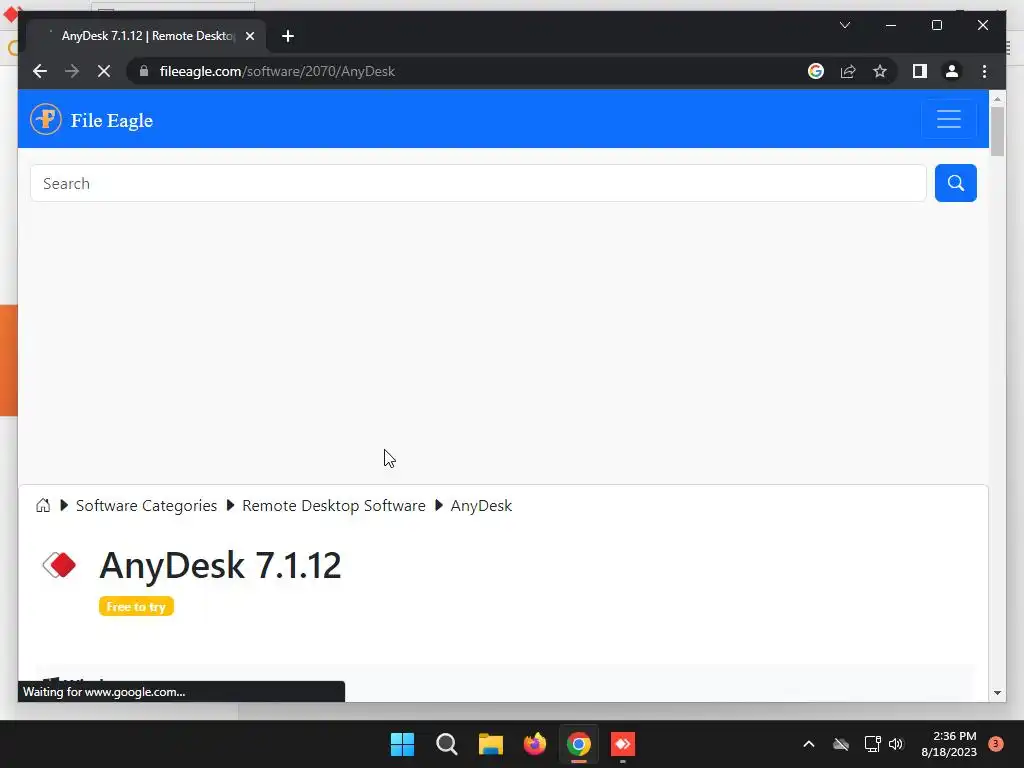
Task: Click the network tray icon
Action: point(872,744)
